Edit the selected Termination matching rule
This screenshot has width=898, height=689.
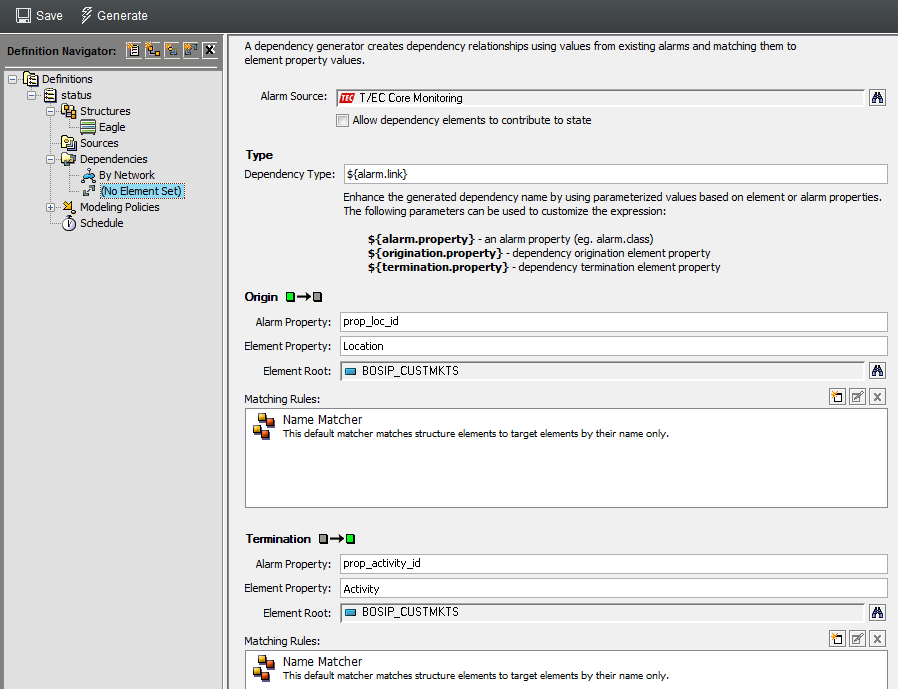[x=857, y=639]
